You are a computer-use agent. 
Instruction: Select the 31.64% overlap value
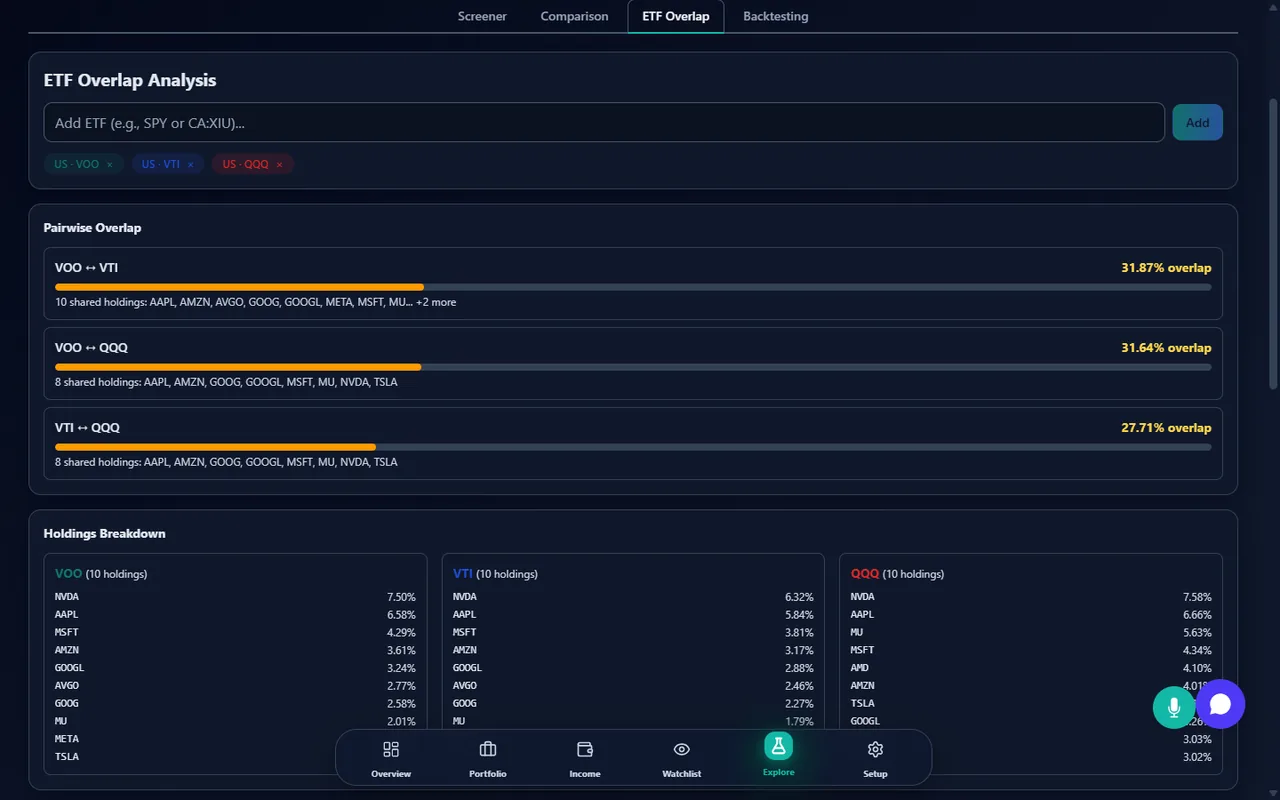point(1166,348)
